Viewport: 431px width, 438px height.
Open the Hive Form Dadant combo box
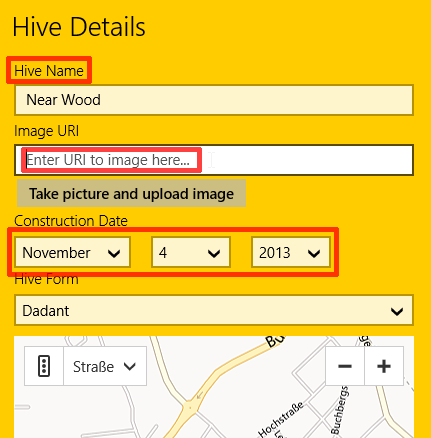pos(214,310)
